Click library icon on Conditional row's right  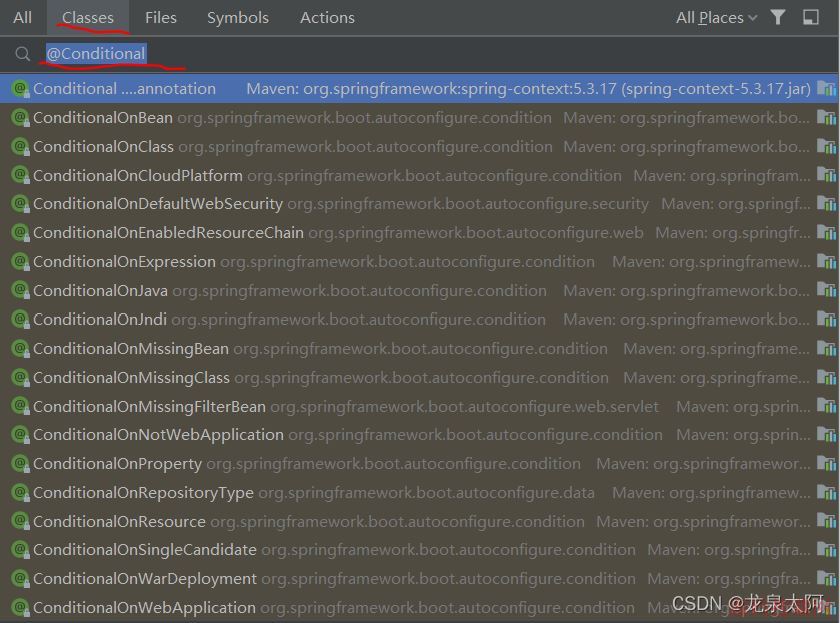[x=826, y=89]
